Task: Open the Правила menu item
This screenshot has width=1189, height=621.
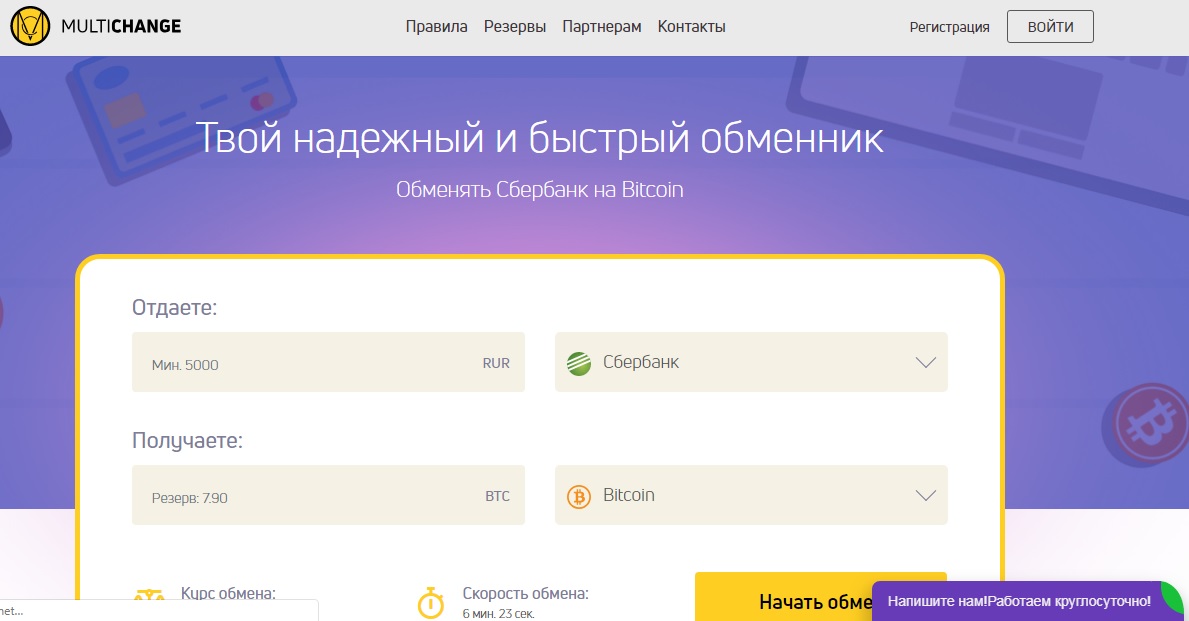Action: point(436,27)
